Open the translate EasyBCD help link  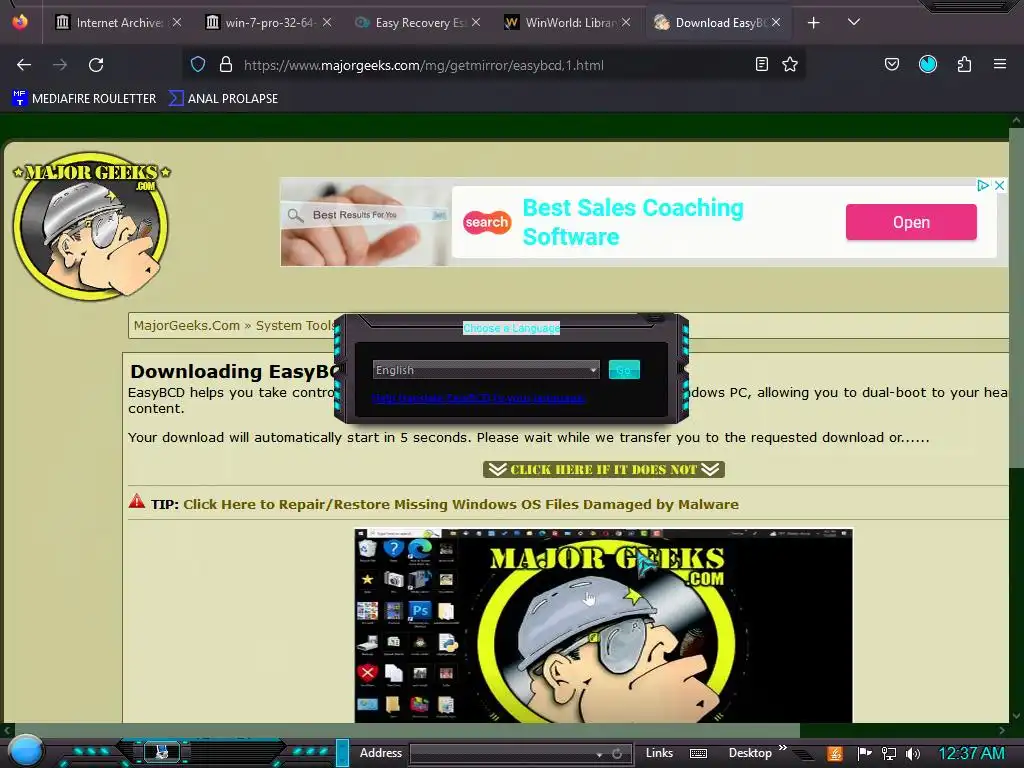(478, 398)
